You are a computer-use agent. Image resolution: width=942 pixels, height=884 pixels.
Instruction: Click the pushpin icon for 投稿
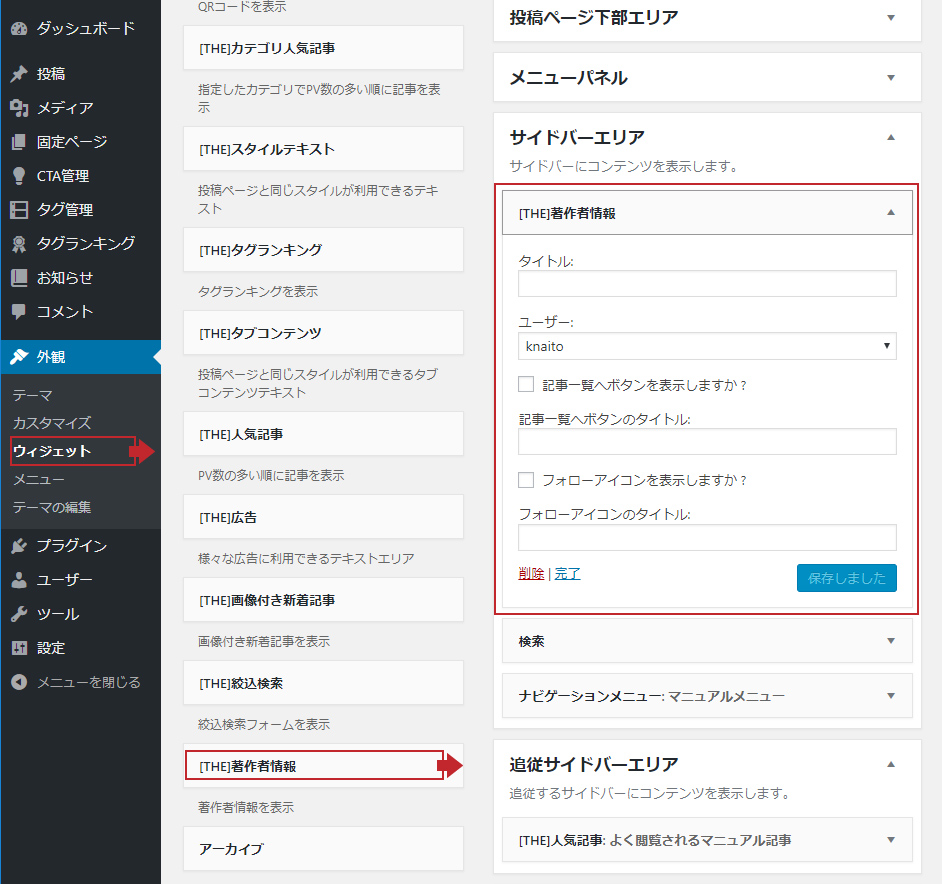pyautogui.click(x=19, y=74)
